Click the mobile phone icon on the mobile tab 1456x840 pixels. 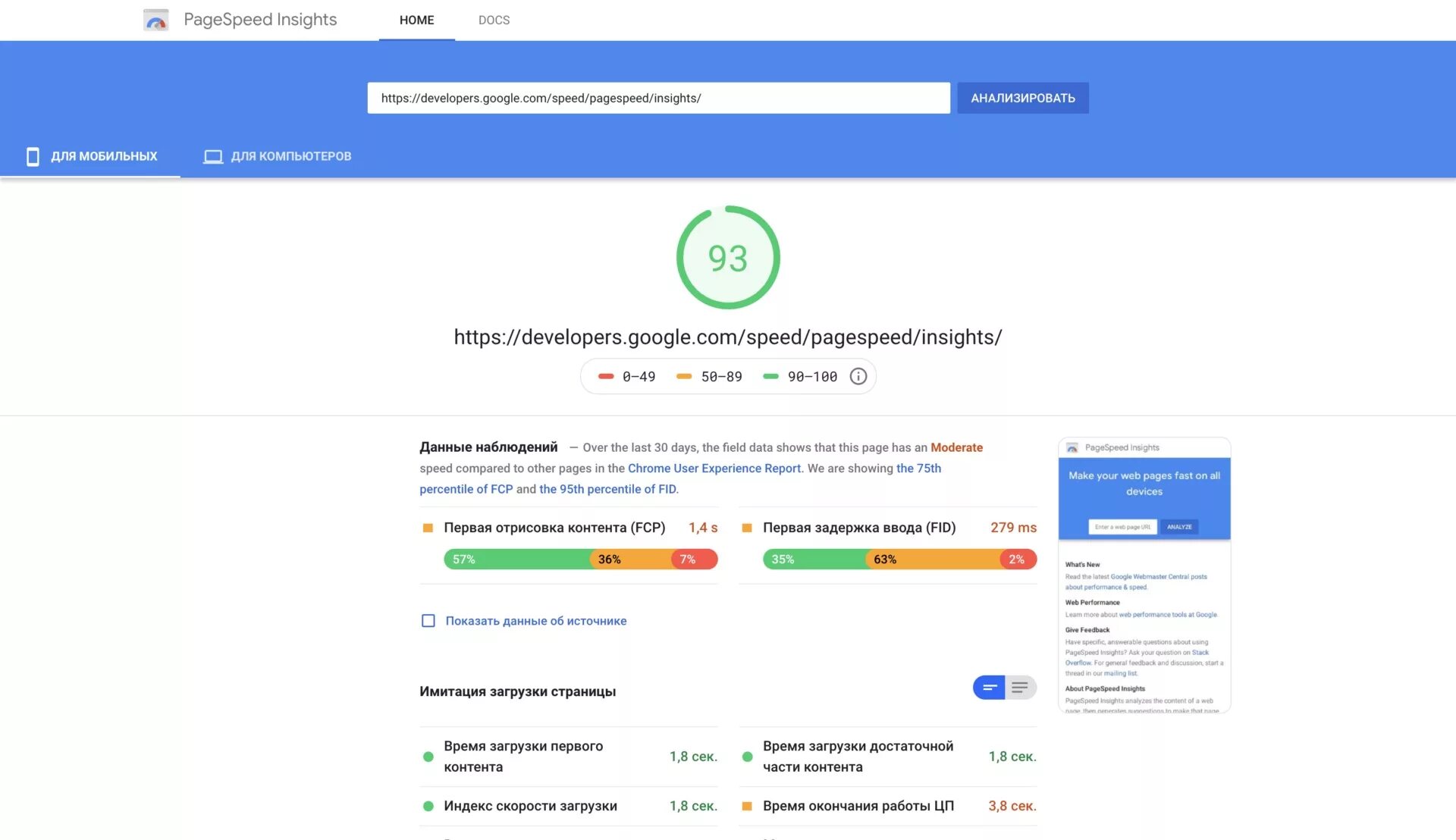33,156
